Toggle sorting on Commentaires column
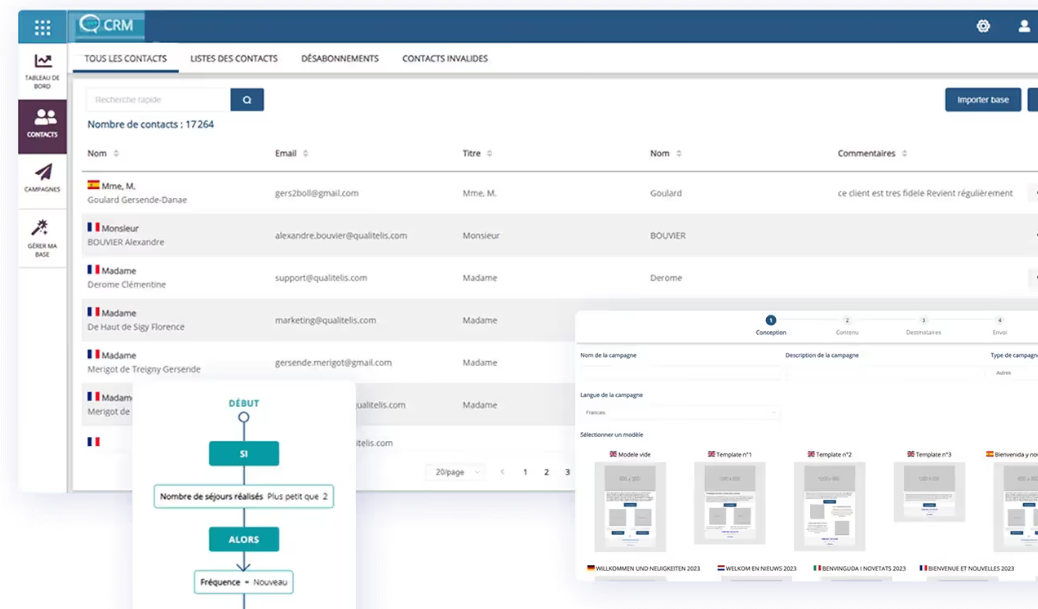The image size is (1038, 609). pos(904,154)
